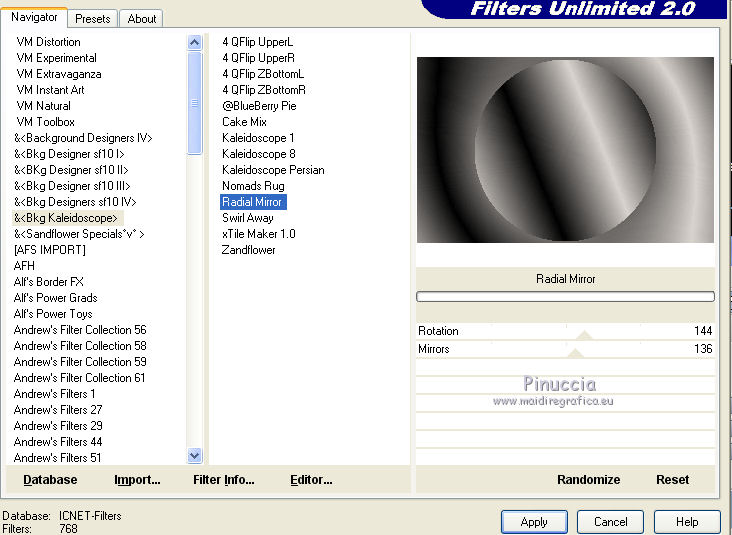
Task: Select Andrew's Filters 1
Action: pyautogui.click(x=54, y=394)
